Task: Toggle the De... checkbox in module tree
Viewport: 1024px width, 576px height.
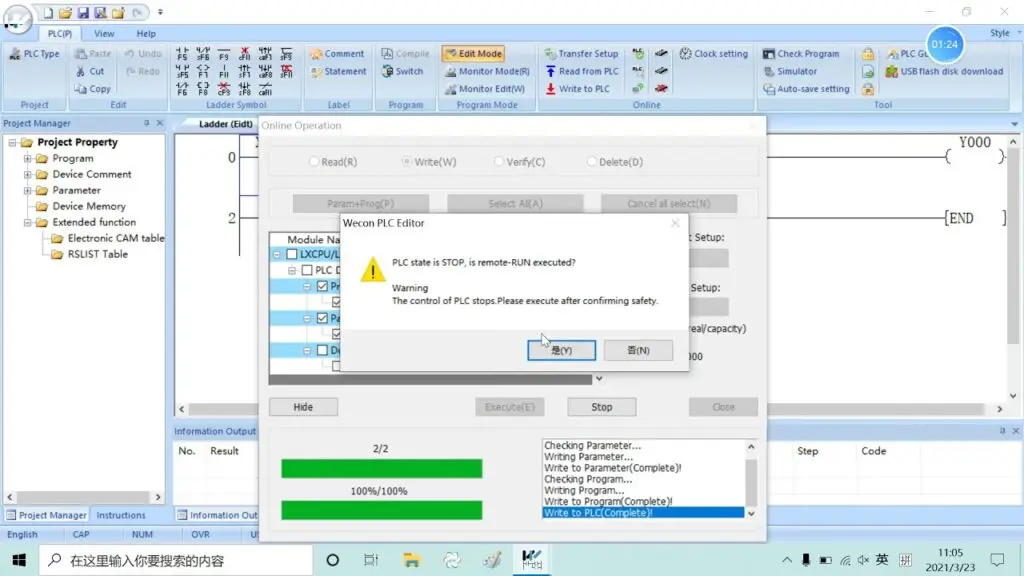Action: [x=322, y=350]
